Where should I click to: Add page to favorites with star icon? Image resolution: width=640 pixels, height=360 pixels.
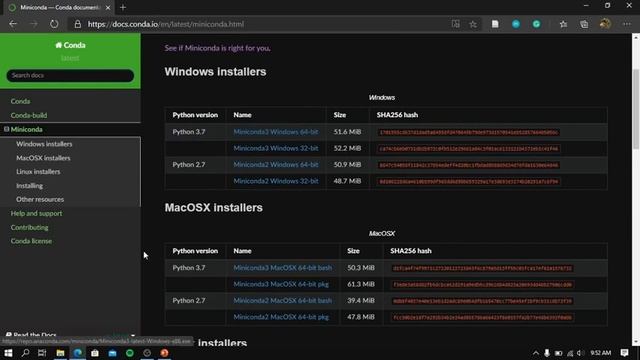click(x=473, y=24)
